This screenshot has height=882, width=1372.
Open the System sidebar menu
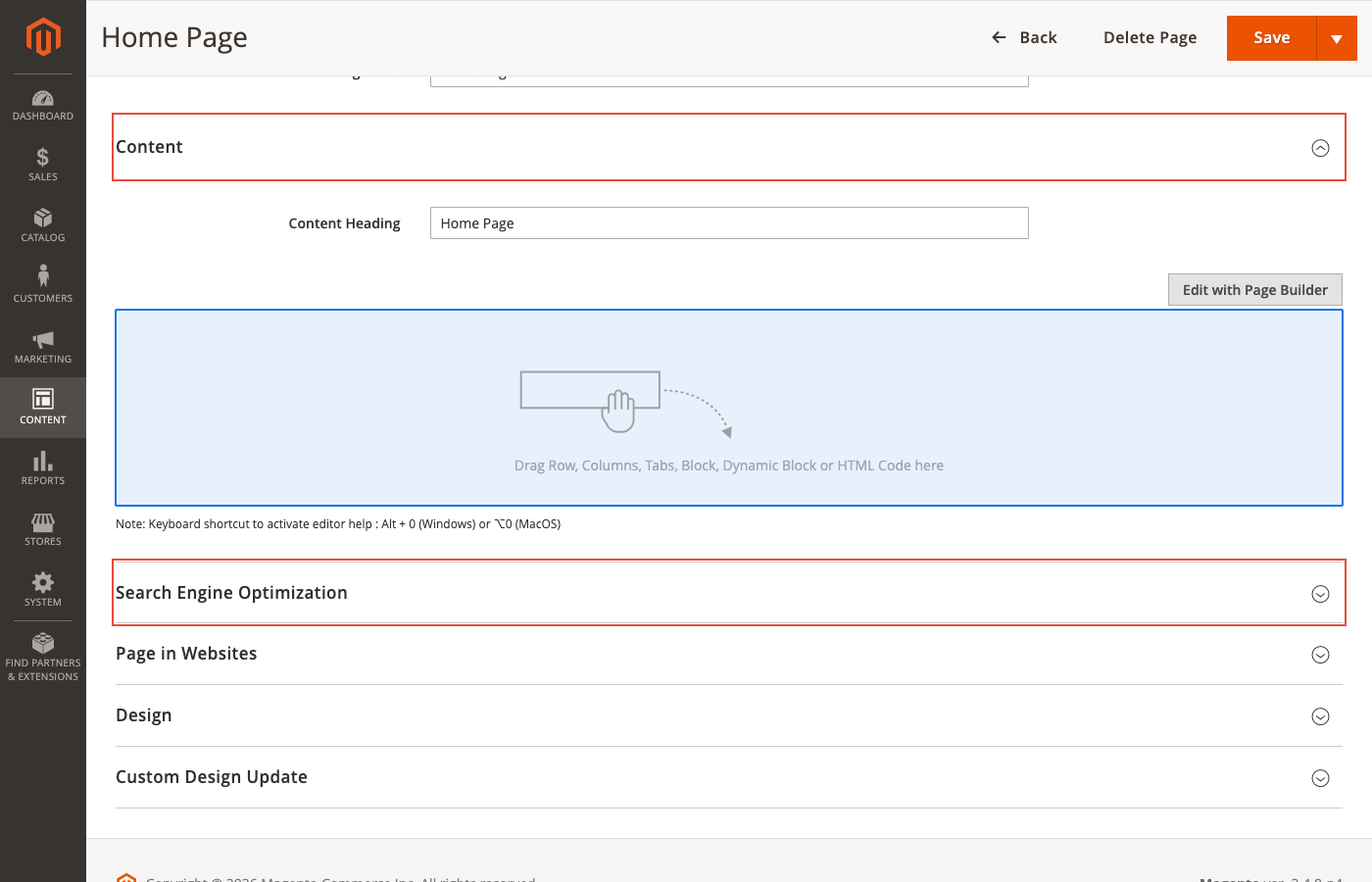pyautogui.click(x=43, y=590)
